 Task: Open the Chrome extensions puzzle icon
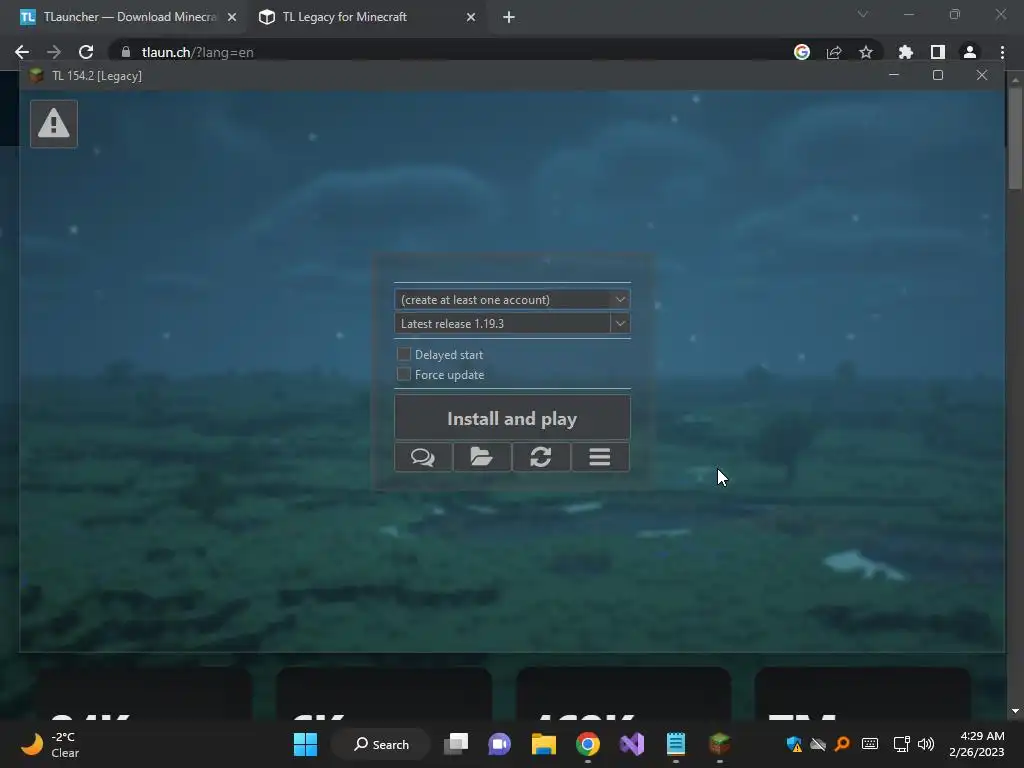coord(905,52)
